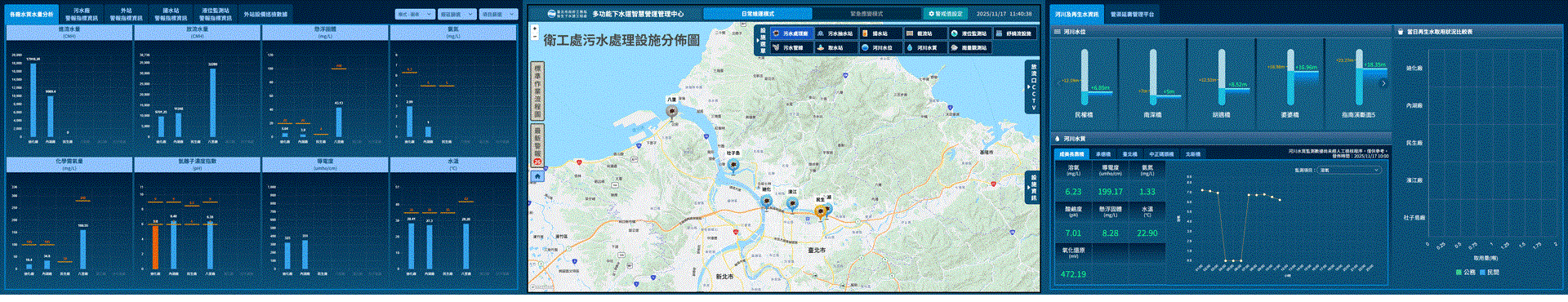Click the 民生 plant map marker
1568x302 pixels.
point(822,211)
